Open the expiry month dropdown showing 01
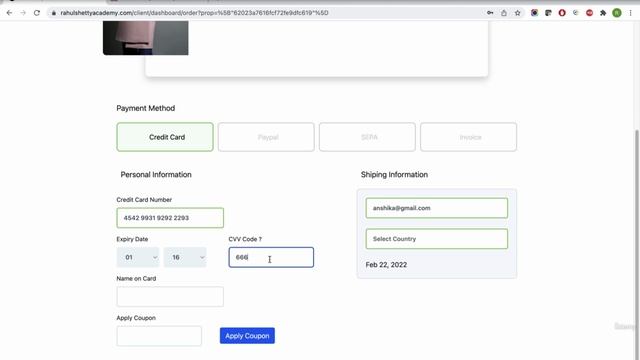 [138, 258]
